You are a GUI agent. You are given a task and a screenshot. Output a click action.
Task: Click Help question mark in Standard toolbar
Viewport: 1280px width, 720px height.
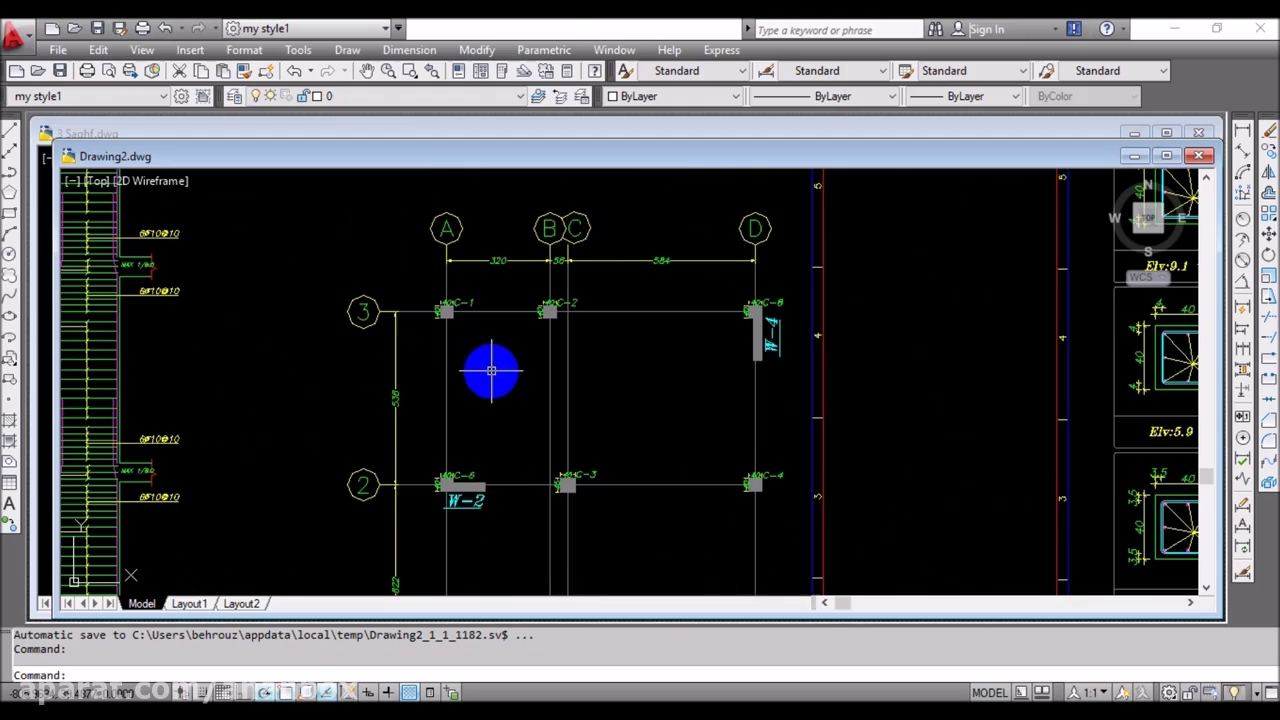point(595,71)
